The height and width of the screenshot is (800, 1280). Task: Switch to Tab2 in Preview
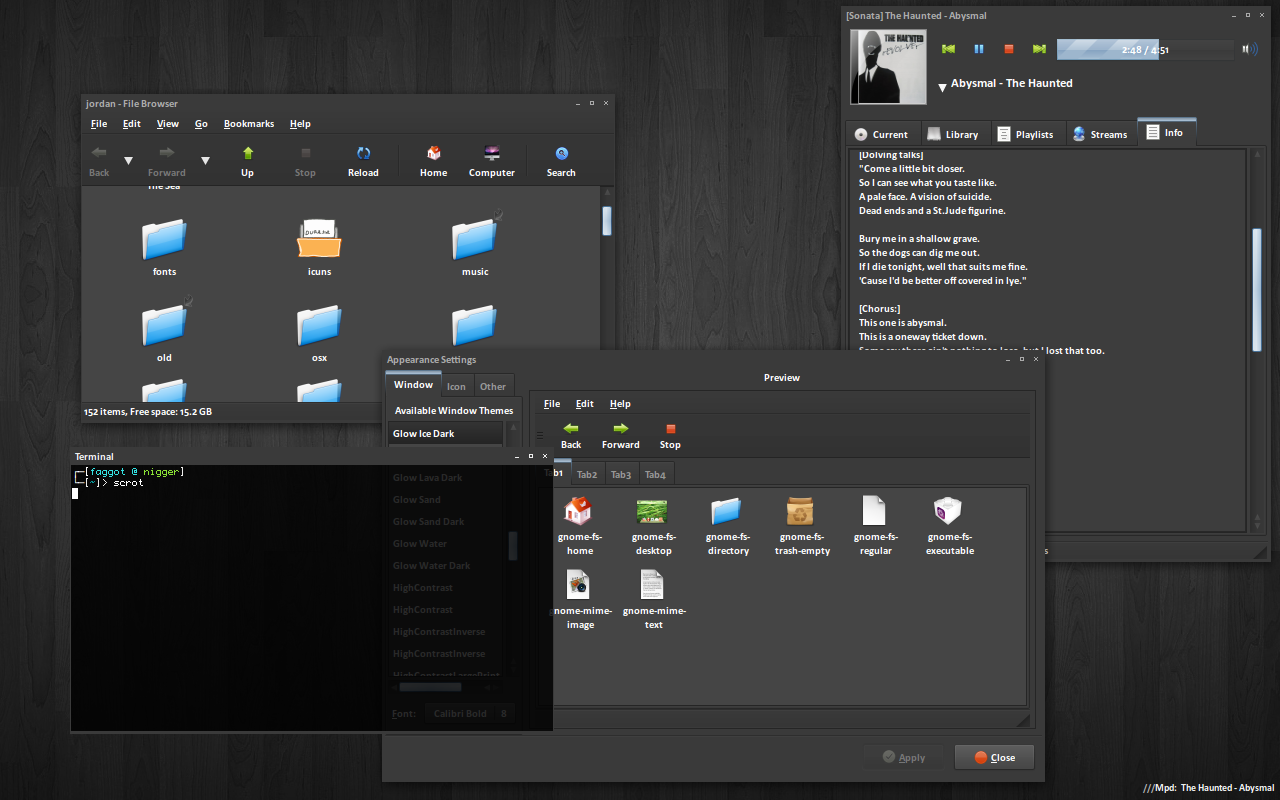[x=587, y=474]
